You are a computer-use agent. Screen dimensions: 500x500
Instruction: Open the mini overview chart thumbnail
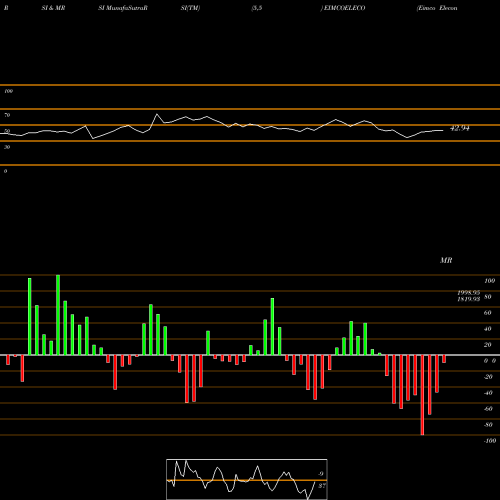click(247, 479)
